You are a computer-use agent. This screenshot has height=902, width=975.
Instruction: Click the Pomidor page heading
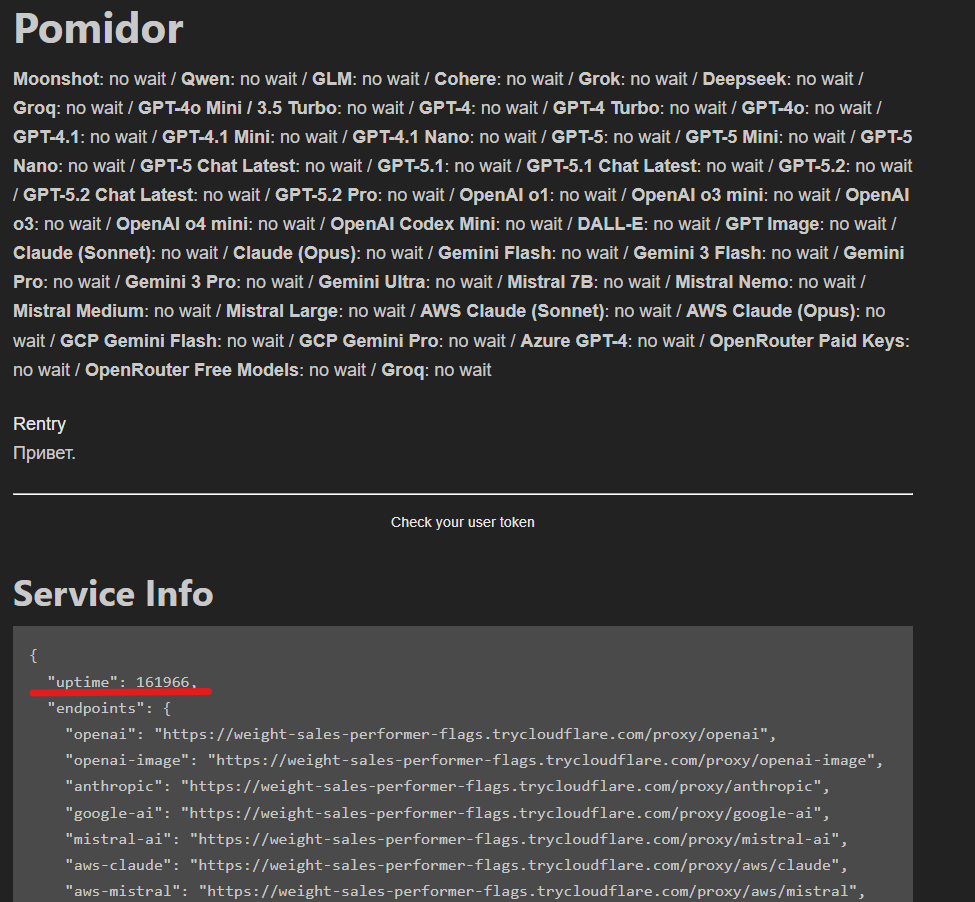point(98,29)
